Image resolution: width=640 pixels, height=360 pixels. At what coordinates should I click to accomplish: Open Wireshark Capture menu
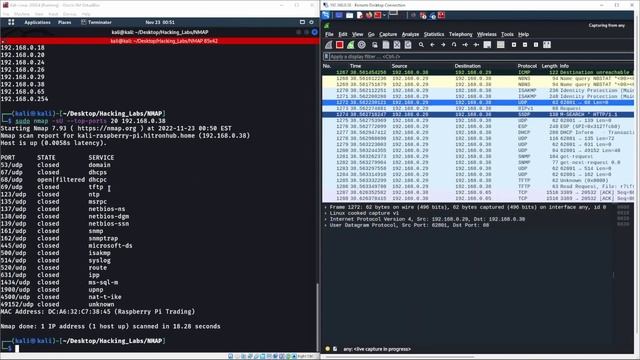[388, 34]
